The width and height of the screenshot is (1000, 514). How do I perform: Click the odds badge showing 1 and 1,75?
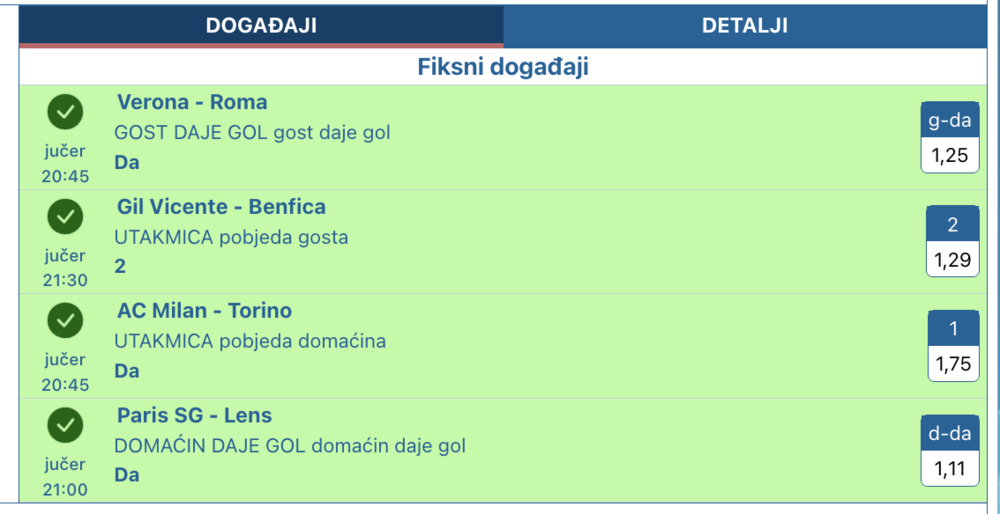953,346
